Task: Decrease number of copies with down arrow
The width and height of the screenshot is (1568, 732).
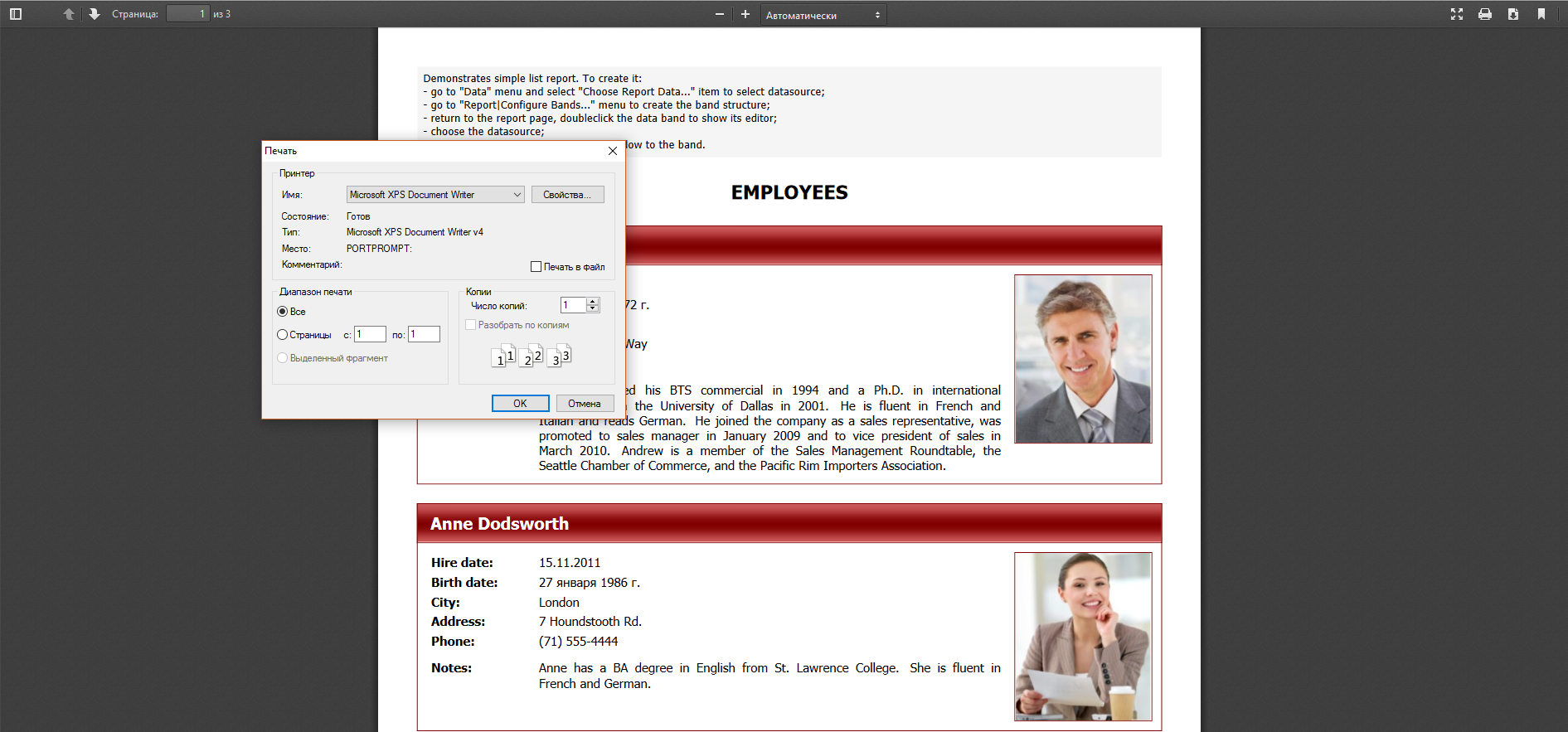Action: (593, 309)
